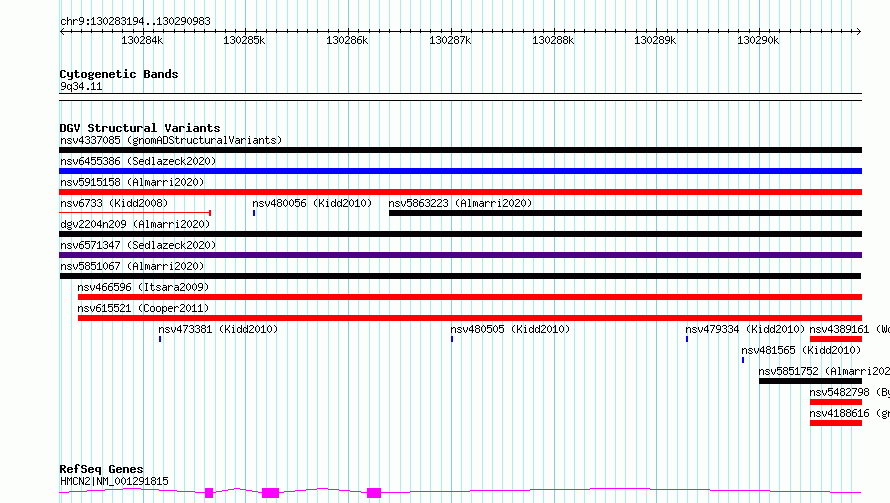Select the black nsv5863223 variant bar
This screenshot has height=503, width=890.
tap(625, 213)
